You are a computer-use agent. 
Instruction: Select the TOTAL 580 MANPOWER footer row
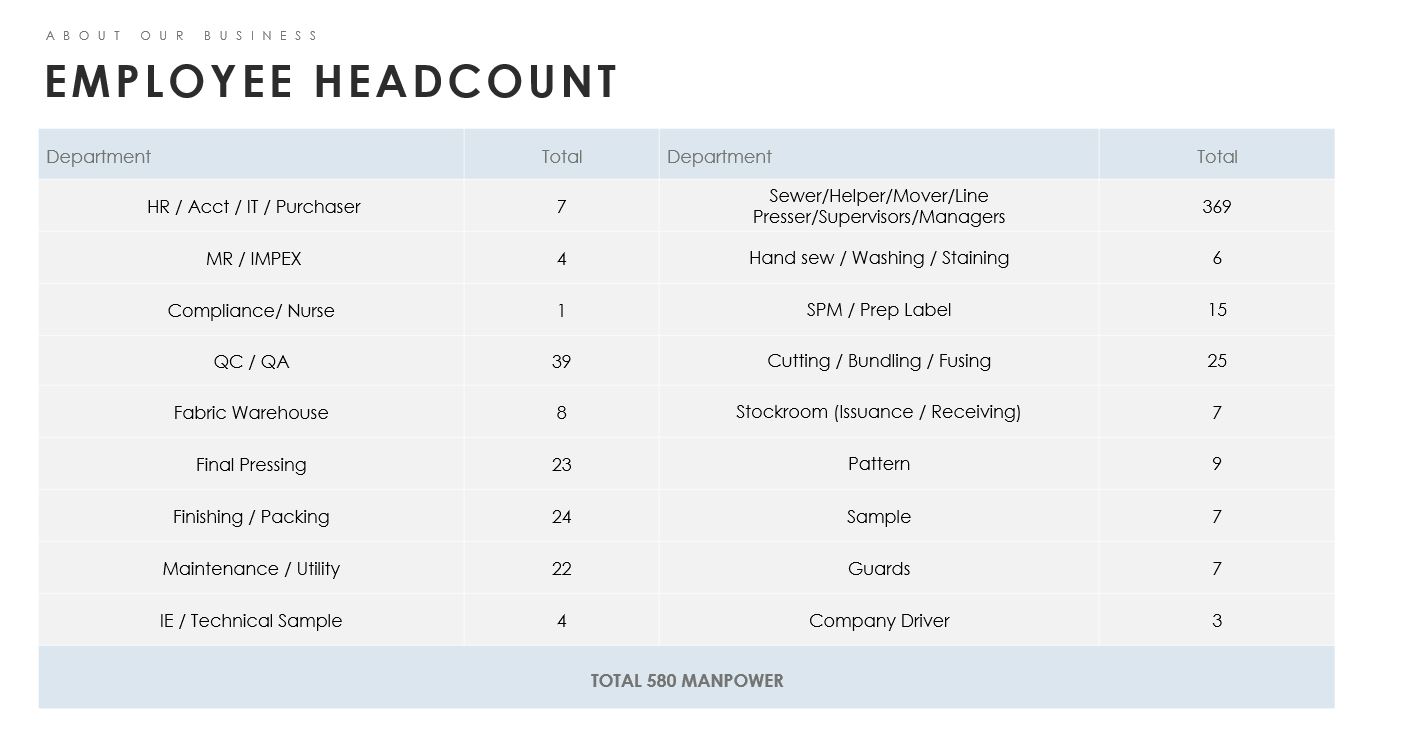(x=686, y=681)
